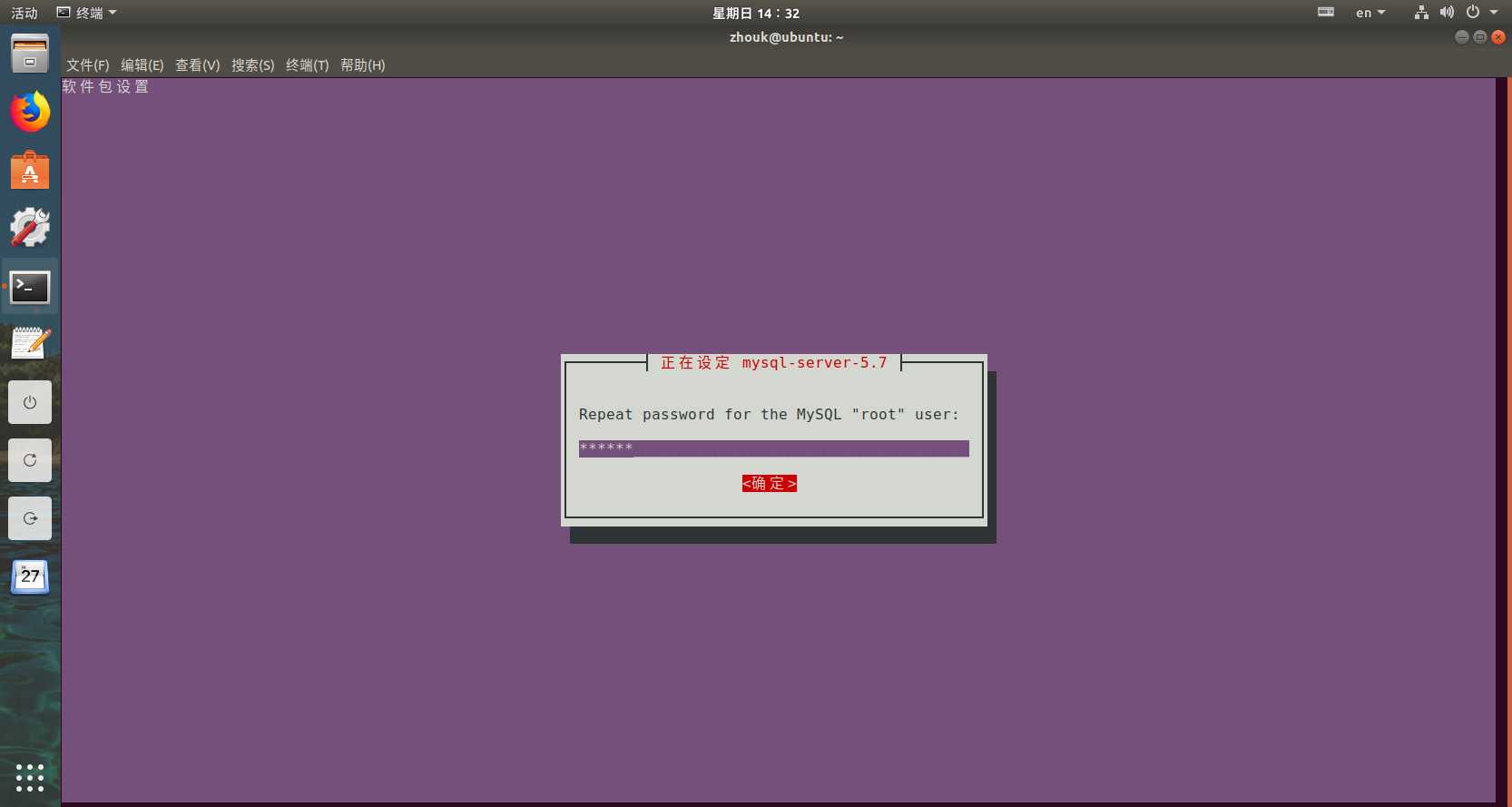
Task: Confirm with the <确定> button
Action: tap(770, 484)
